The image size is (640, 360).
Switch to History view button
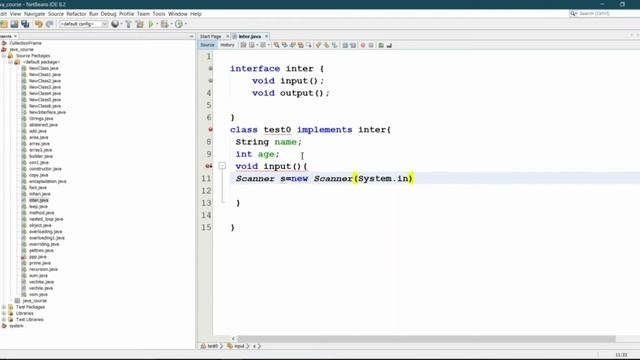pyautogui.click(x=227, y=45)
